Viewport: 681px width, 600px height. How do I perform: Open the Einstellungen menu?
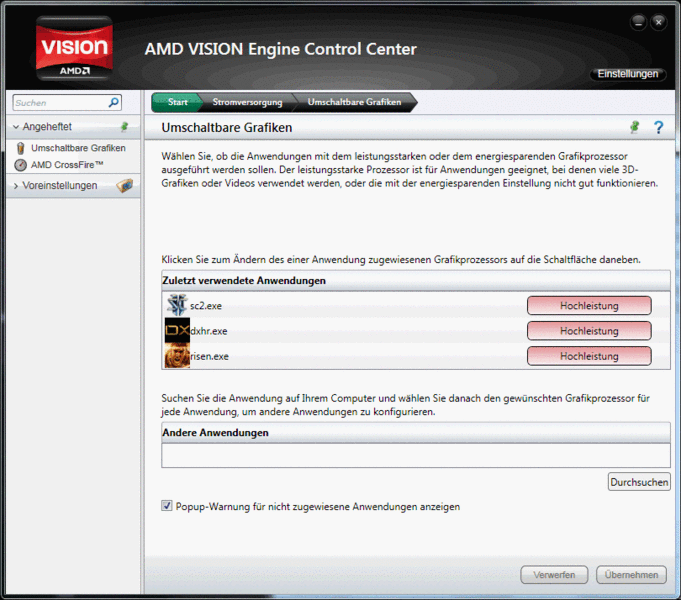tap(628, 74)
